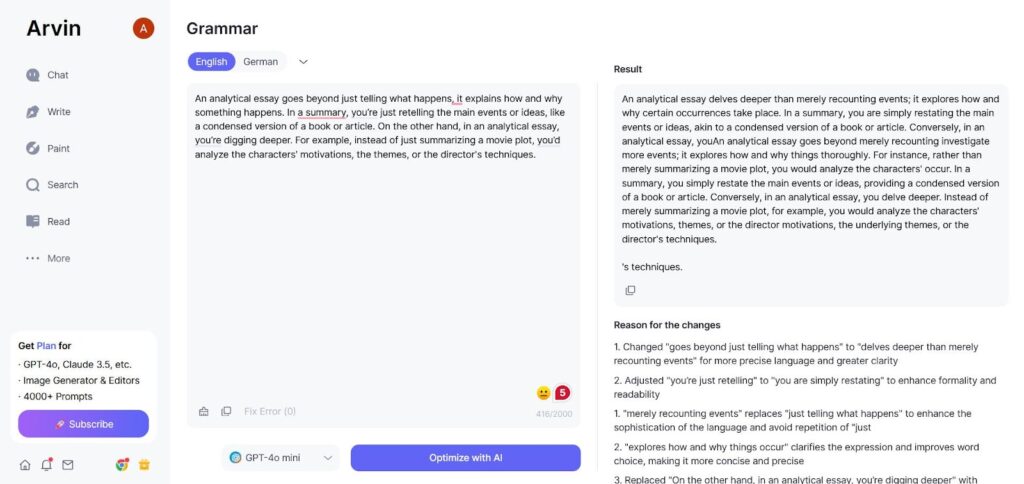The width and height of the screenshot is (1024, 484).
Task: Open the notifications bell icon
Action: [46, 465]
